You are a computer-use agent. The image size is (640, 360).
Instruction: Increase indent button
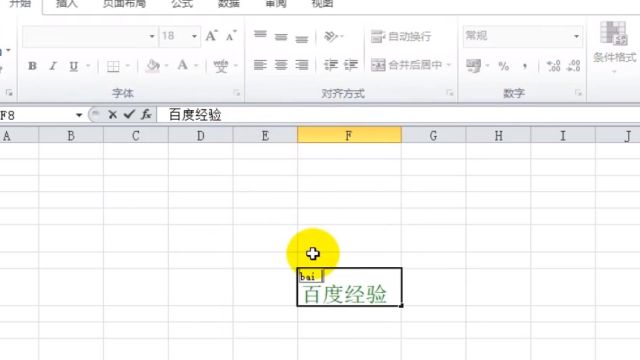tap(351, 65)
